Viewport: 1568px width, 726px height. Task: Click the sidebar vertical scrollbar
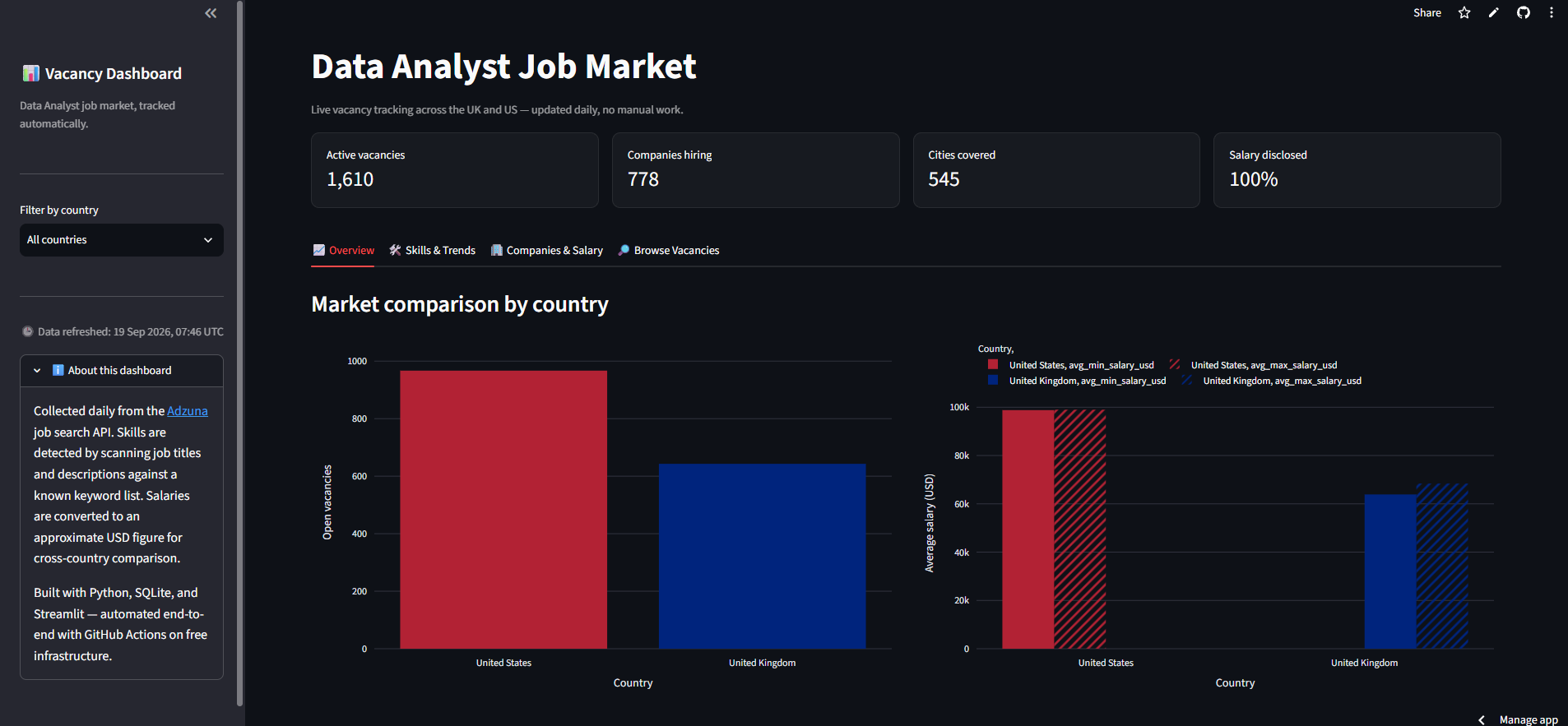pyautogui.click(x=240, y=354)
